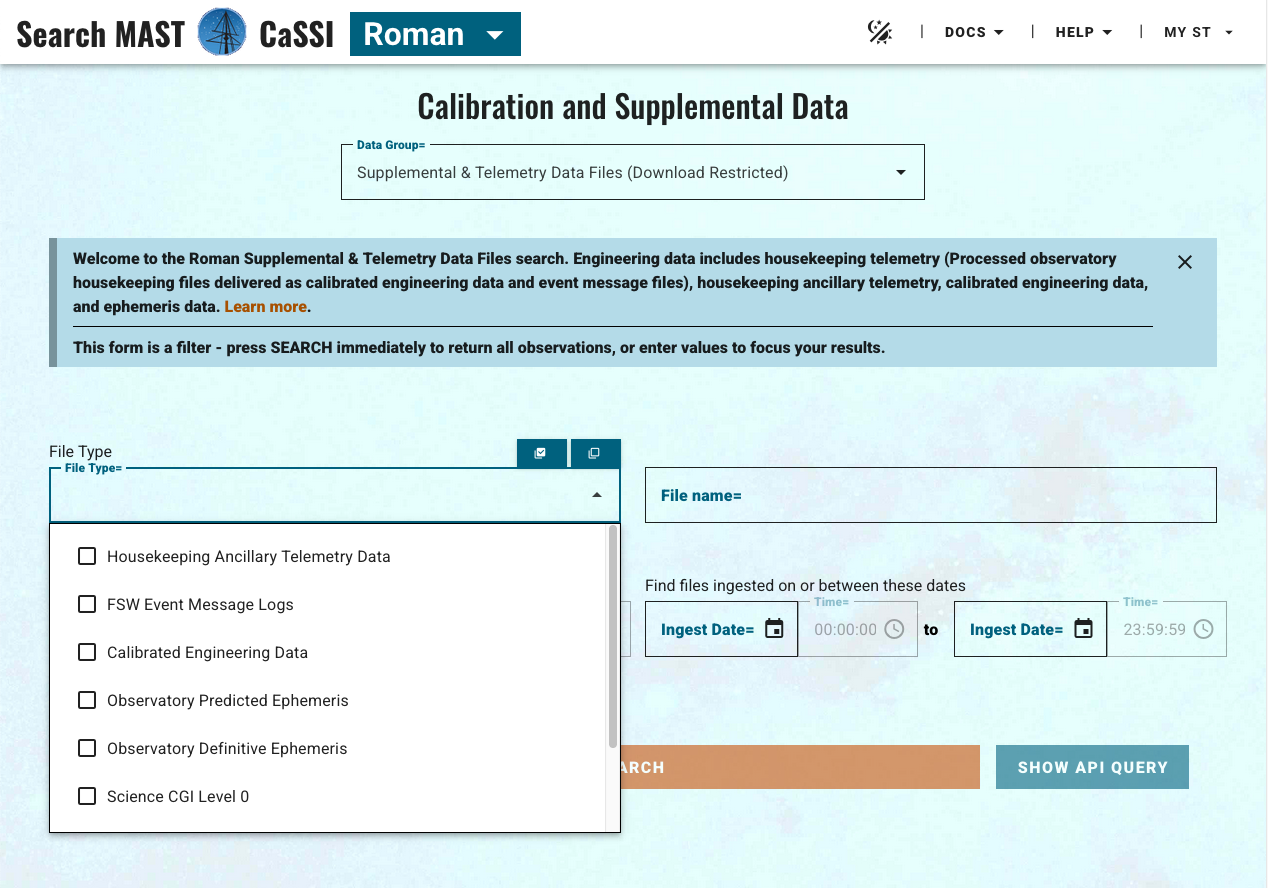Click the clock icon beside 23:59:59
Screen dimensions: 1268x888
1204,629
